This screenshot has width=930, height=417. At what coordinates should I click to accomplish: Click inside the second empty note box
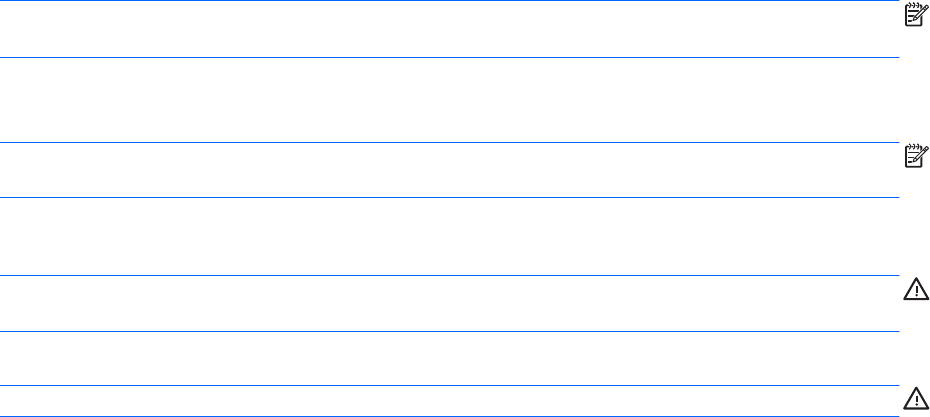448,170
